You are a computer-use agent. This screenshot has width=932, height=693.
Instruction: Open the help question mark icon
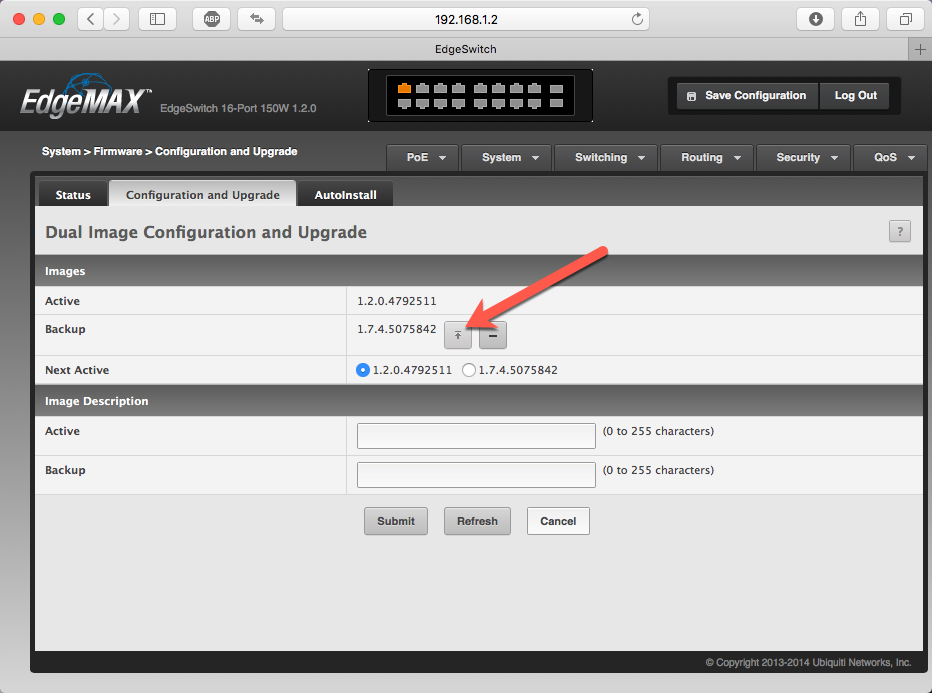899,231
